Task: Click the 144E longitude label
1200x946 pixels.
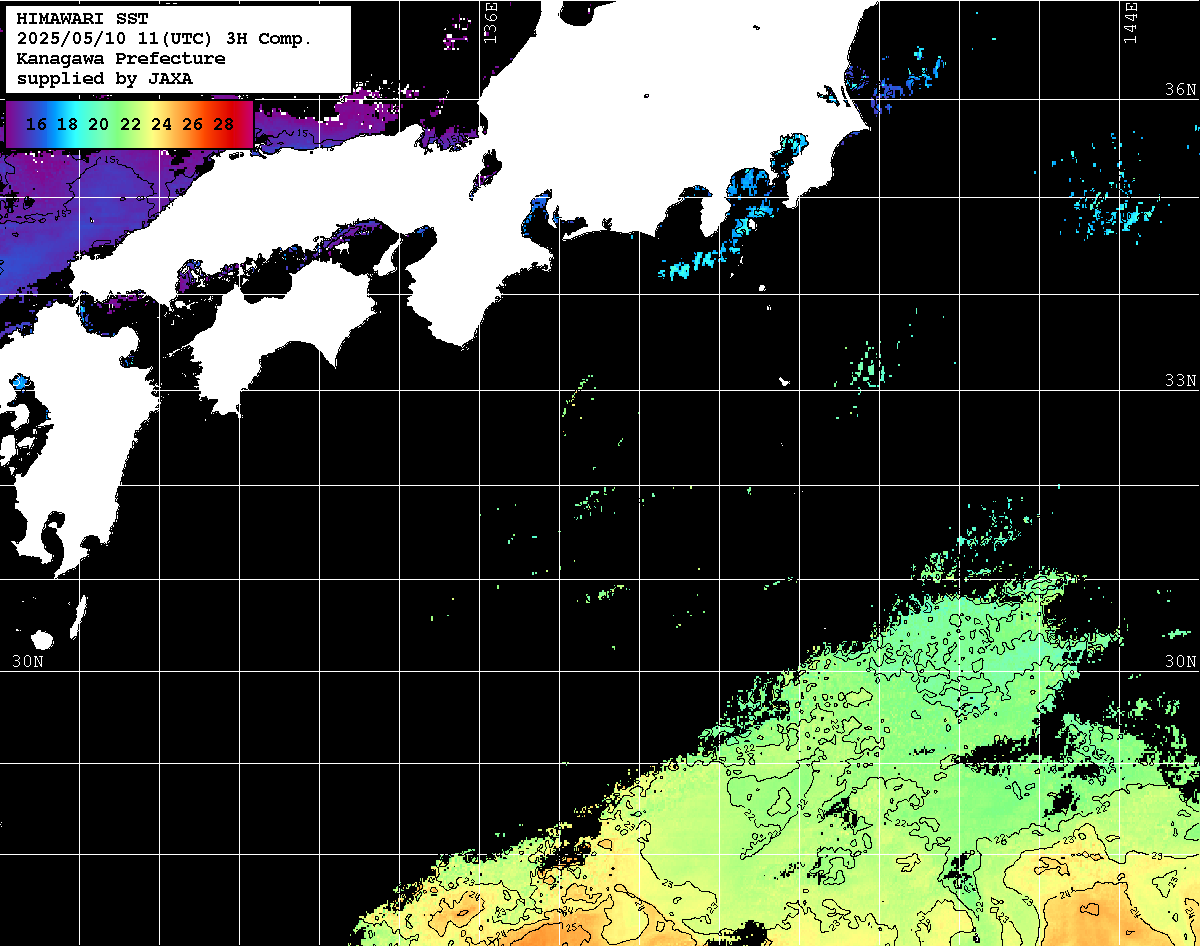Action: (x=1130, y=22)
